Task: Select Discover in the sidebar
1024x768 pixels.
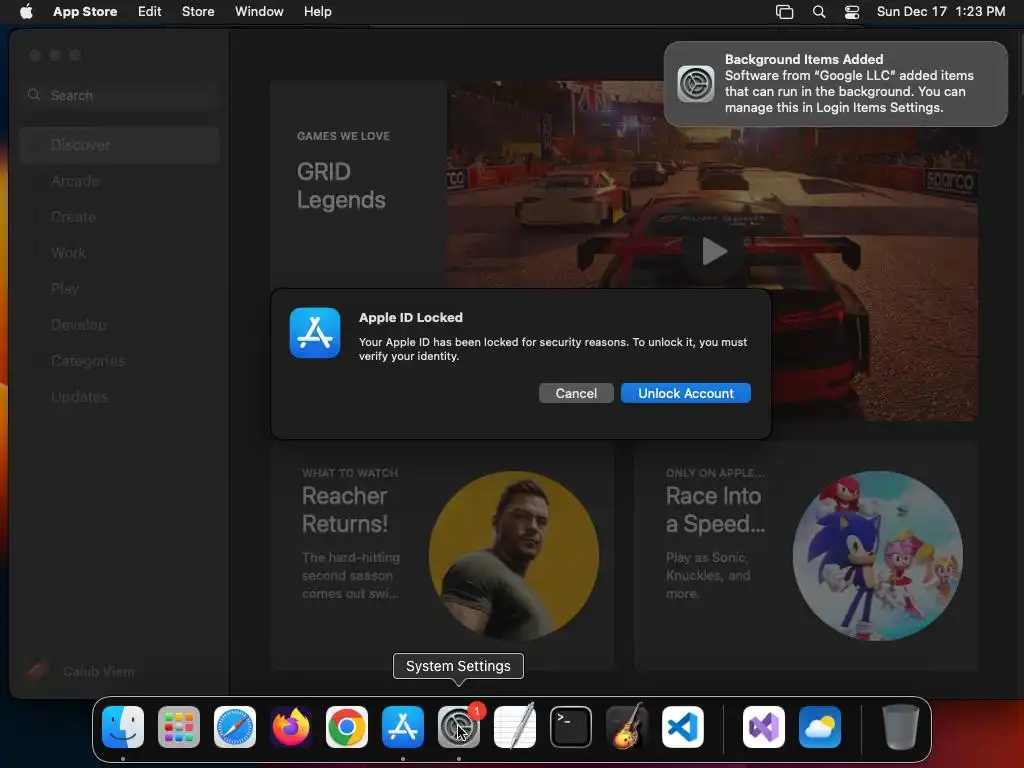Action: coord(120,145)
